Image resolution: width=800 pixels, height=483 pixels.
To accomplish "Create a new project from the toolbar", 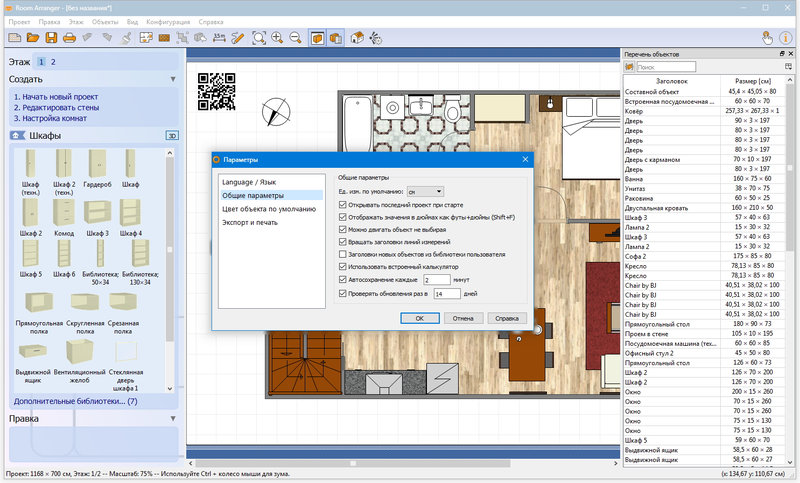I will pos(15,38).
